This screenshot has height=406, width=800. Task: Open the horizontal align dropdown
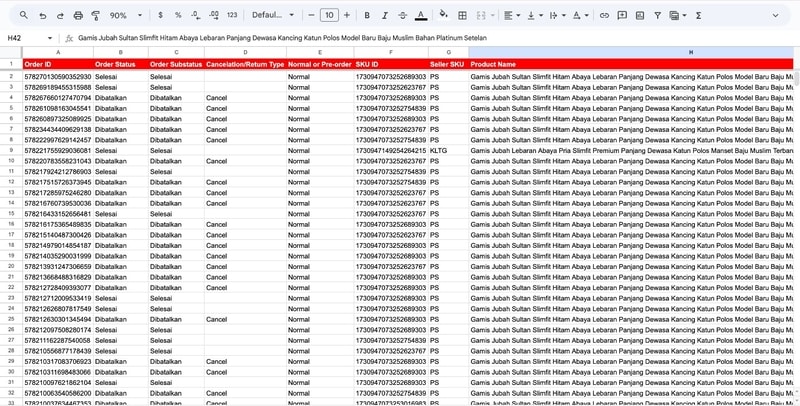tap(511, 16)
